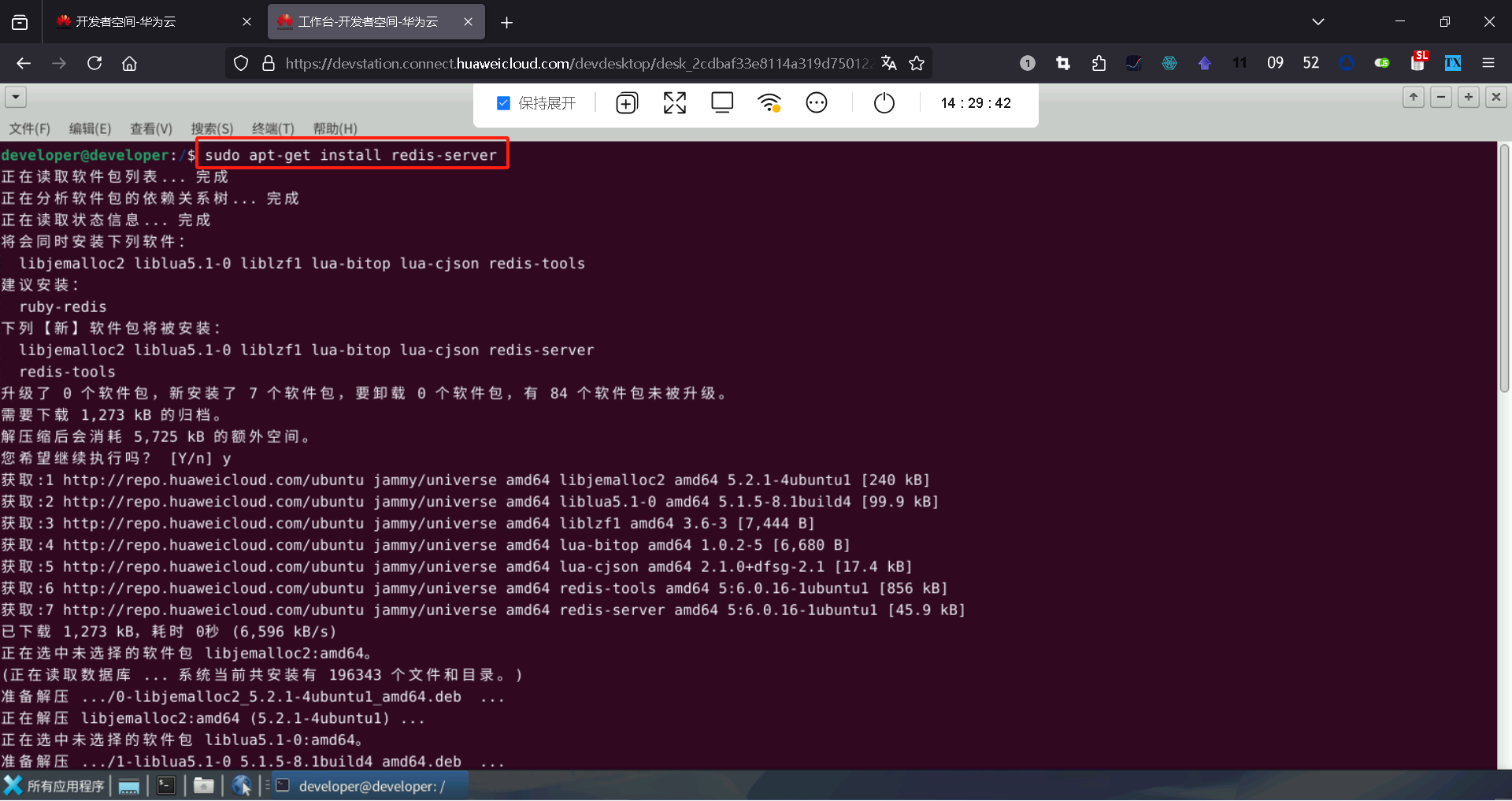1512x801 pixels.
Task: Click the 14 : 29 : 42 timer display
Action: [x=976, y=103]
